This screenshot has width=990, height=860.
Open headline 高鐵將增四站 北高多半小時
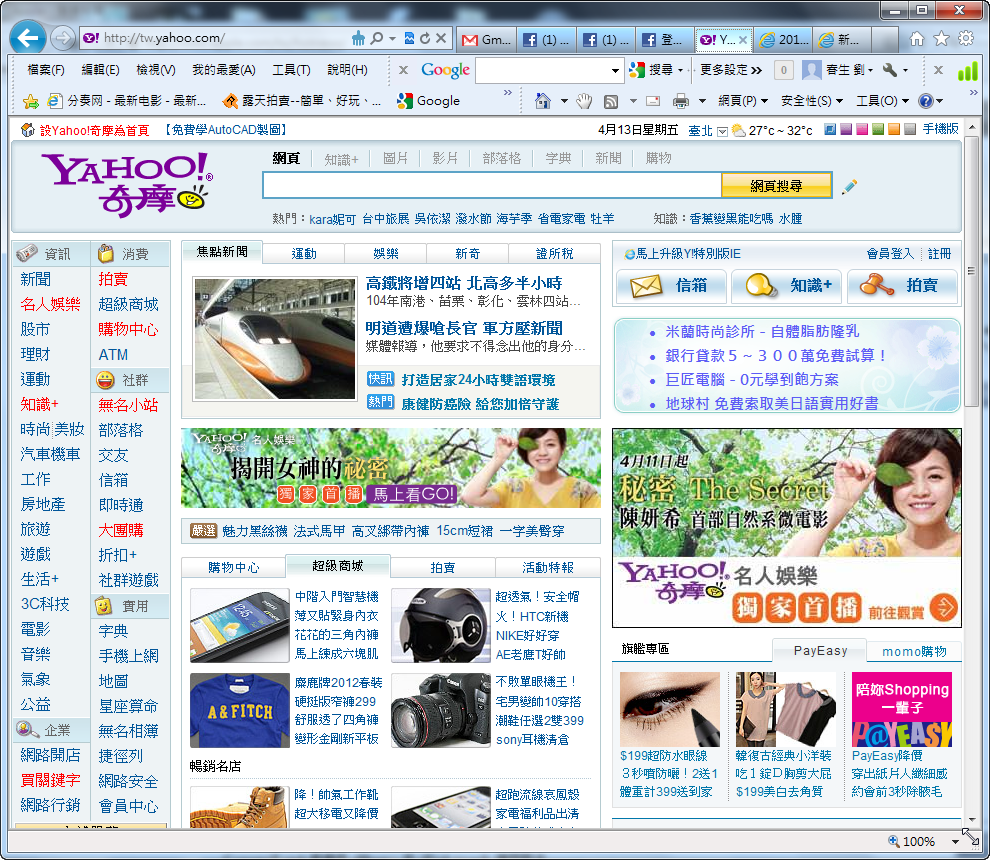pyautogui.click(x=463, y=282)
